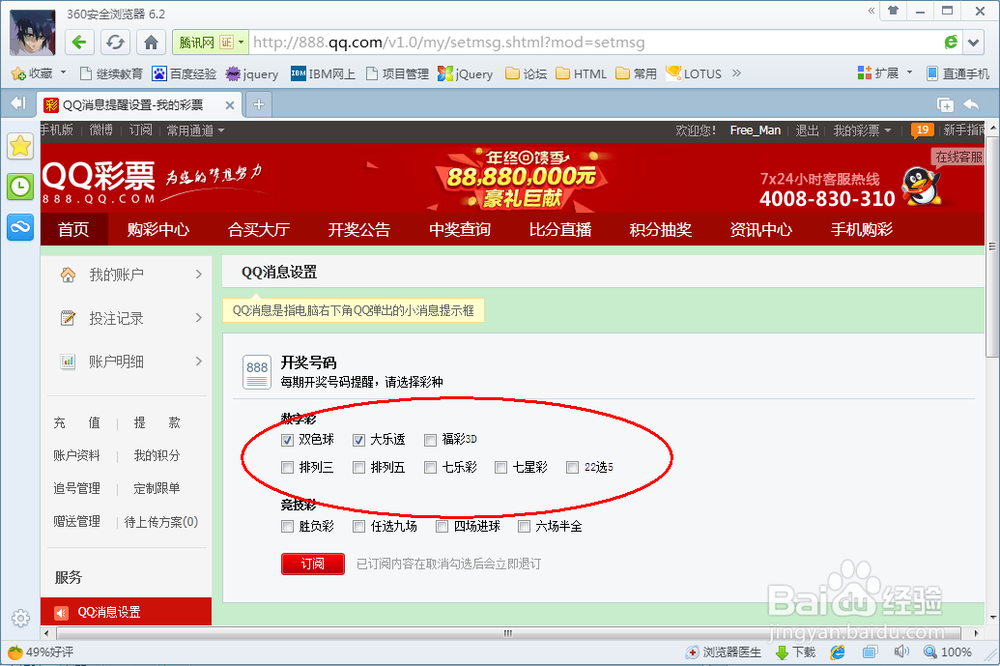Click the 退出 logout link
Image resolution: width=1000 pixels, height=666 pixels.
point(807,131)
